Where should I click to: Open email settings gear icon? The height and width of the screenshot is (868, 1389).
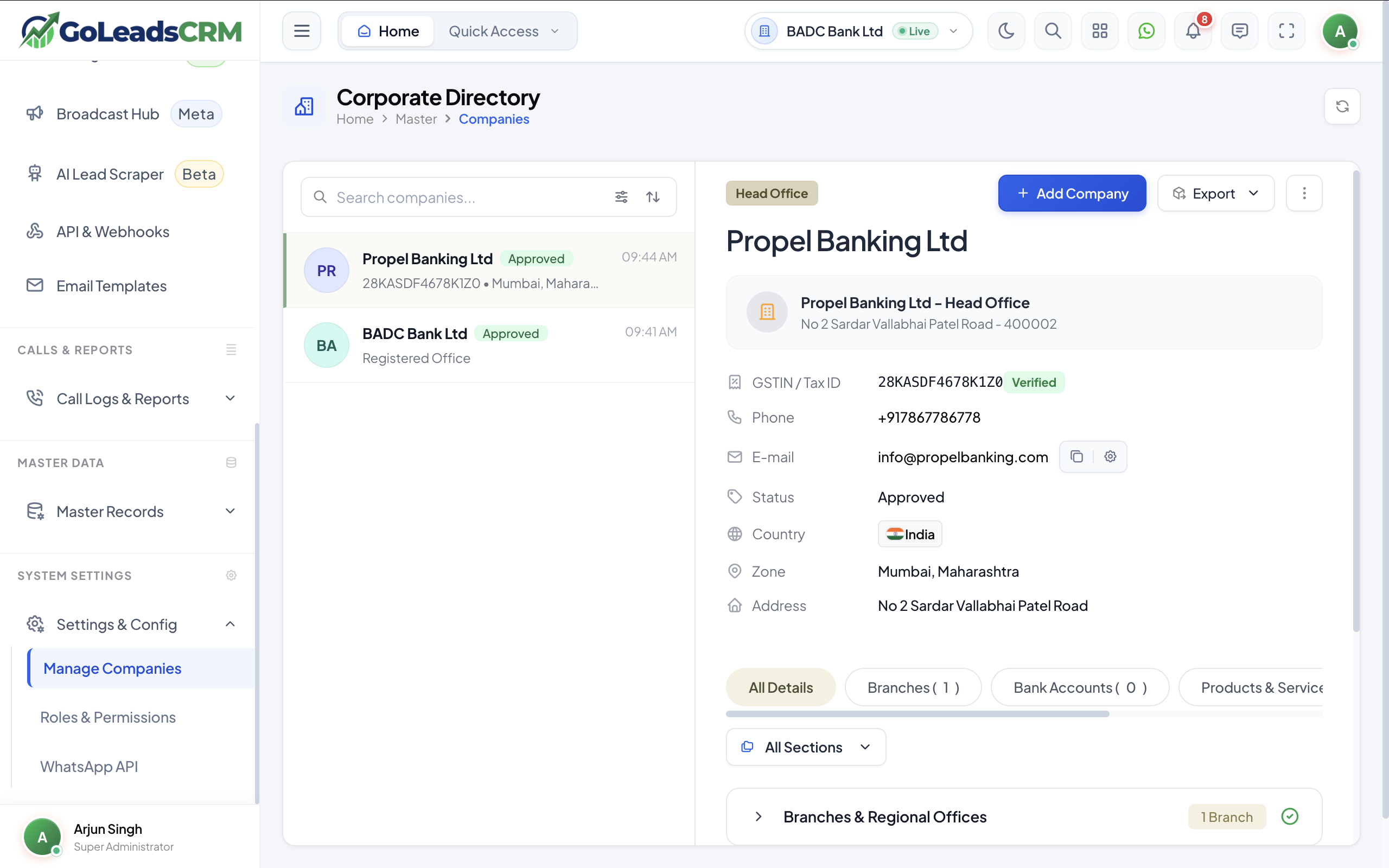coord(1110,456)
